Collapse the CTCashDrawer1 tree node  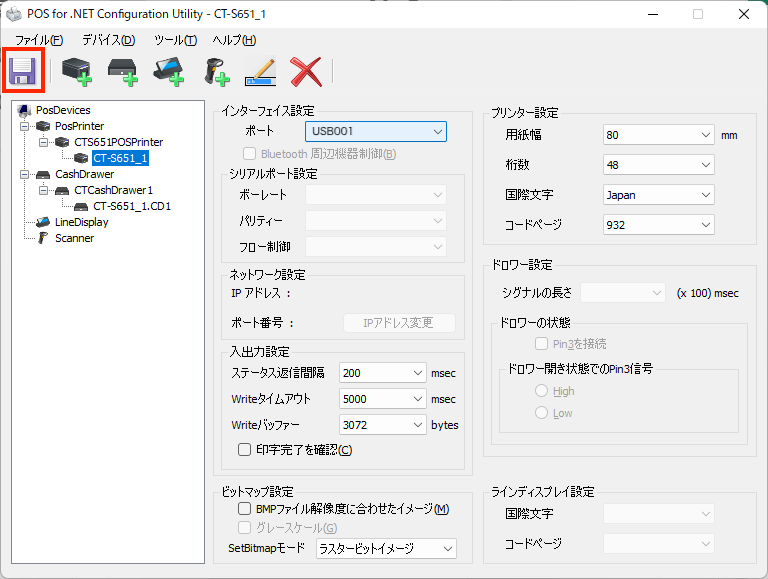[x=45, y=190]
